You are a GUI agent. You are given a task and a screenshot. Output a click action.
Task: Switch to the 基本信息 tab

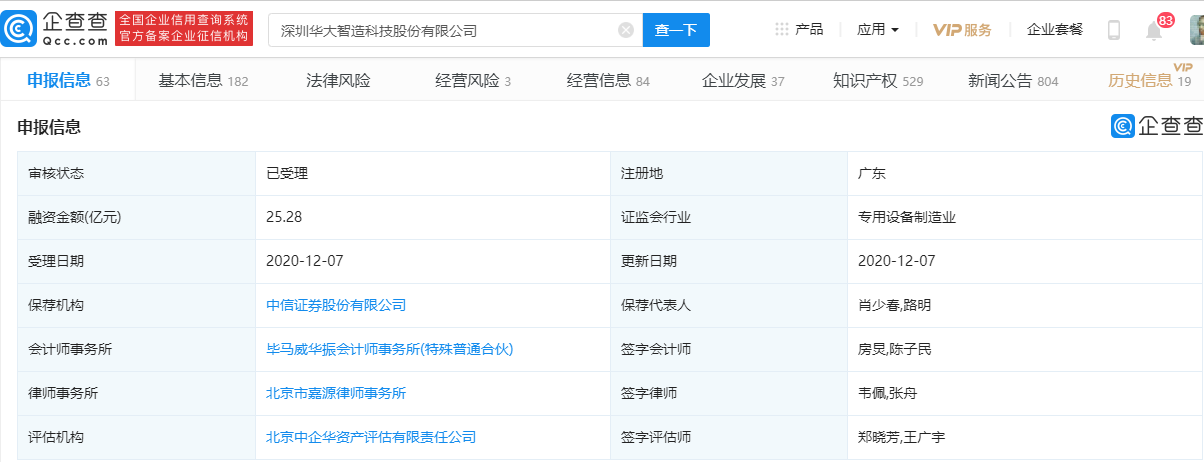(202, 81)
